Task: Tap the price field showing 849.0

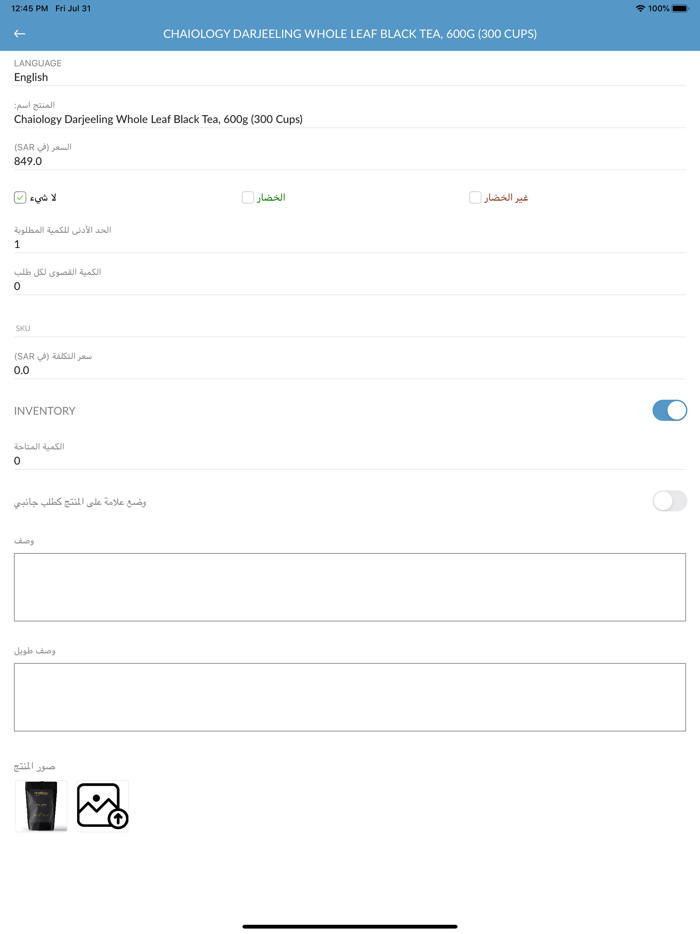Action: (x=350, y=161)
